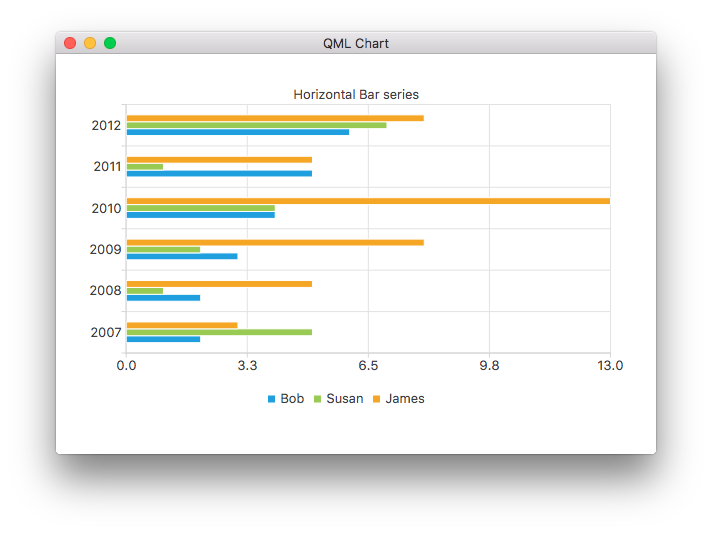Click the 6.5 value axis label
This screenshot has width=712, height=534.
pos(368,366)
